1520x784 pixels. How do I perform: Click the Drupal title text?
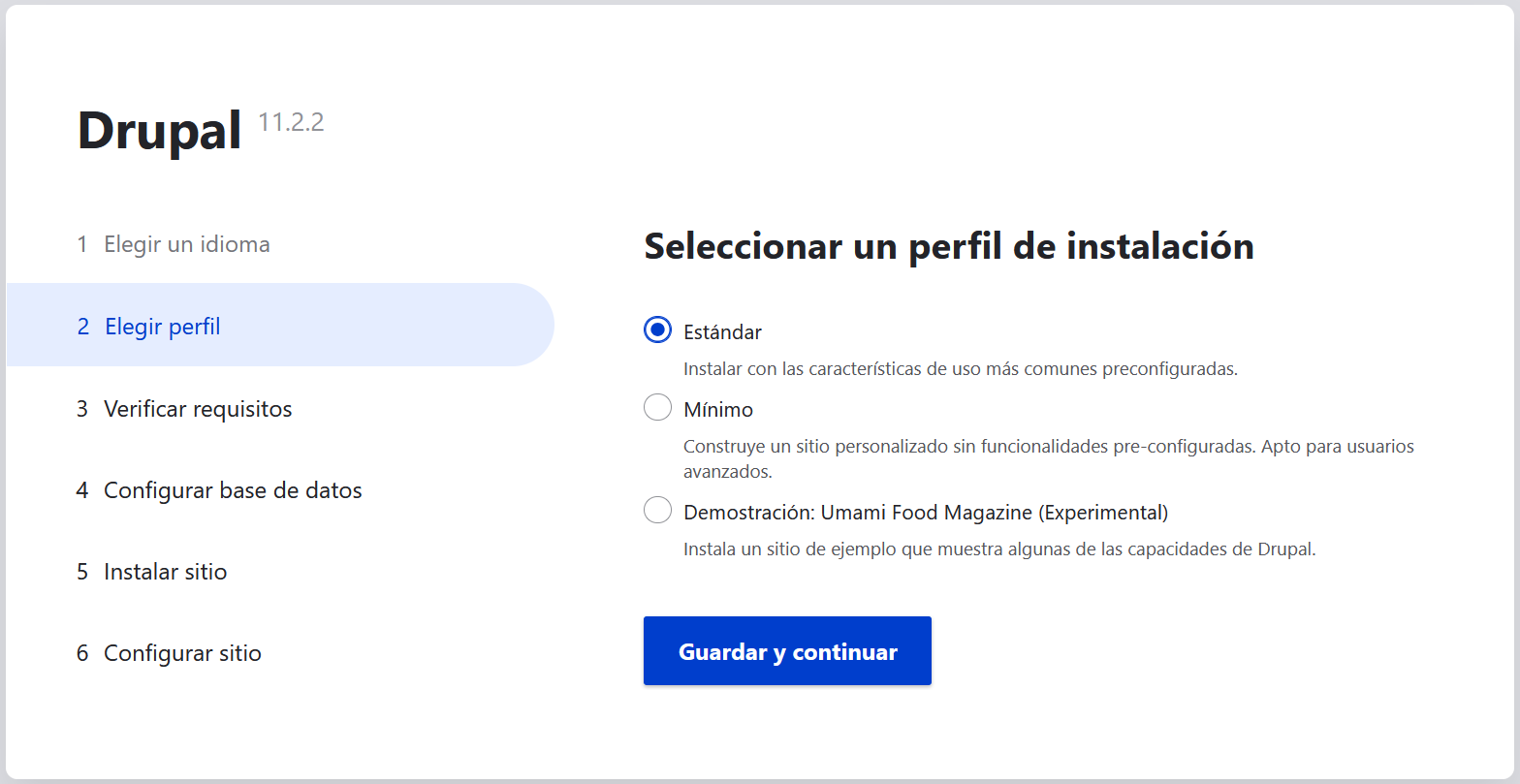159,132
